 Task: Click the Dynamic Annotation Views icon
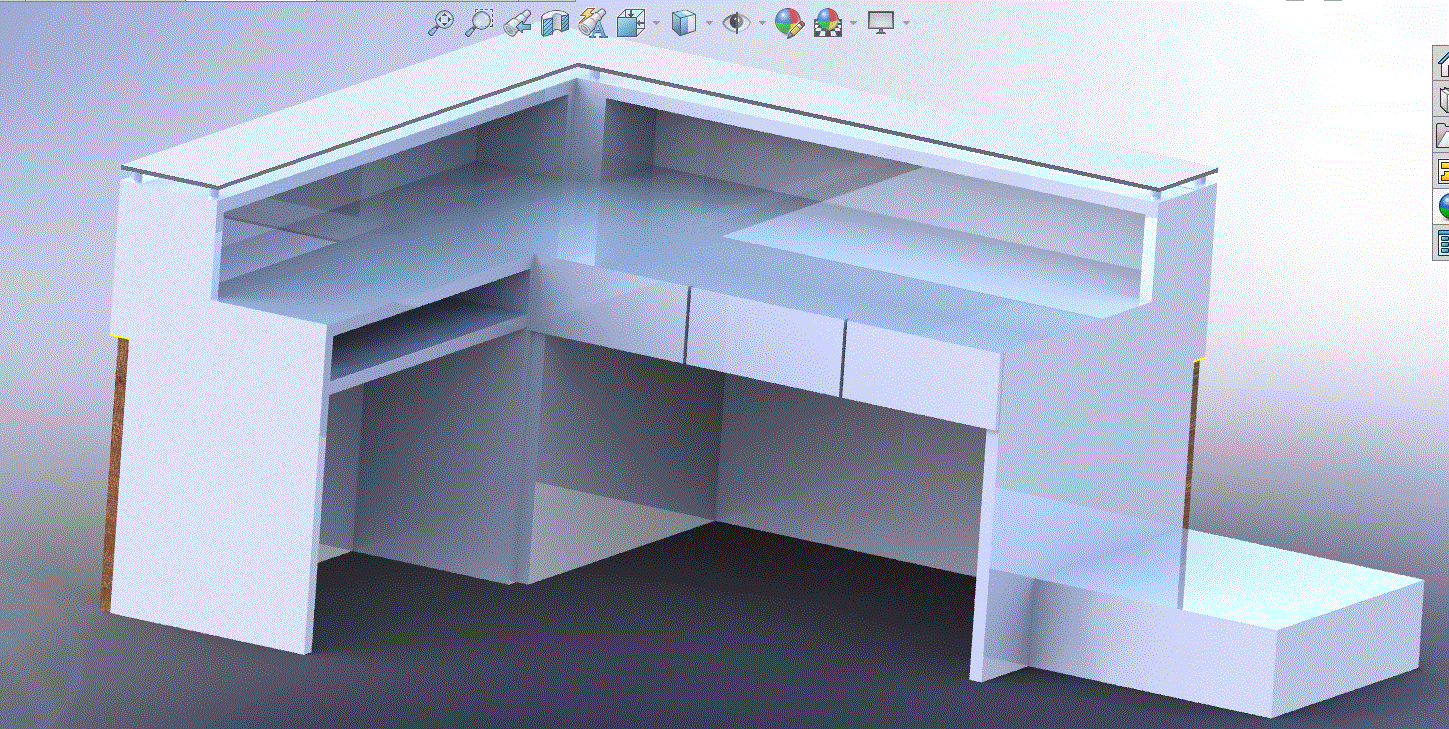593,22
